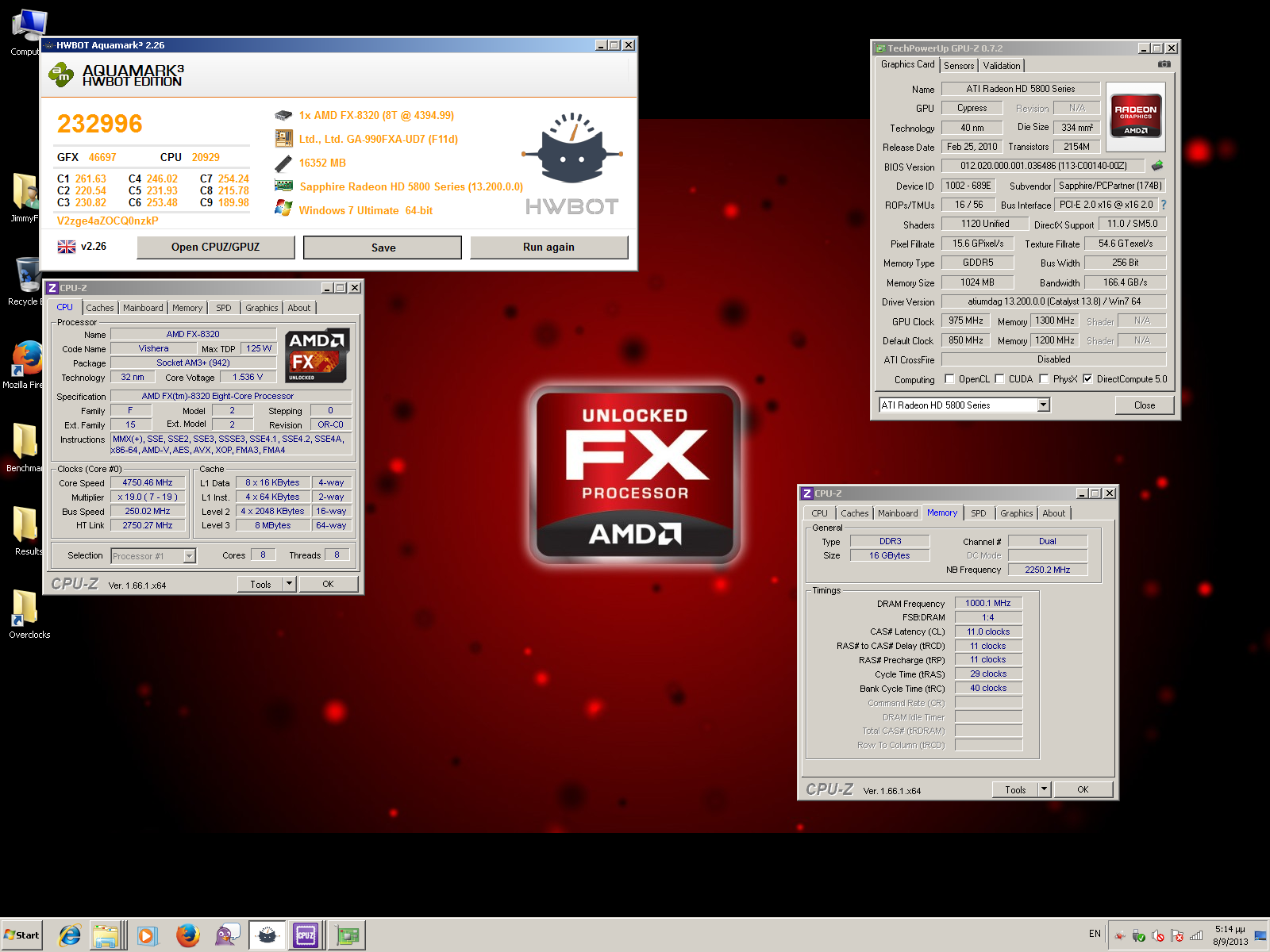Open Windows Explorer folder icon in taskbar
1270x952 pixels.
click(106, 935)
